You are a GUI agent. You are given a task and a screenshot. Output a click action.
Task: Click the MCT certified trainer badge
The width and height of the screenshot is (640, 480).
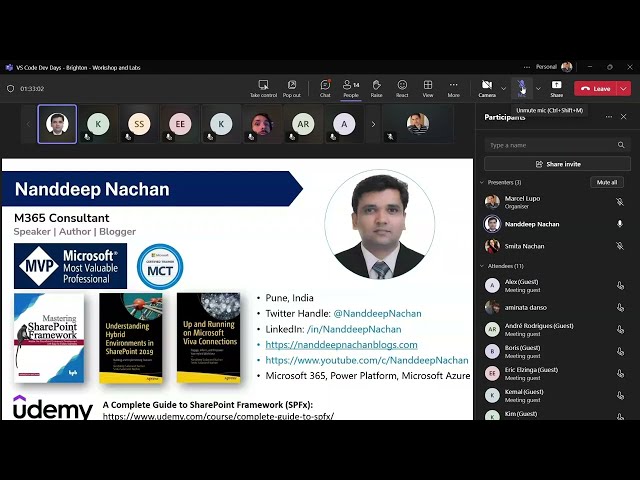tap(160, 267)
